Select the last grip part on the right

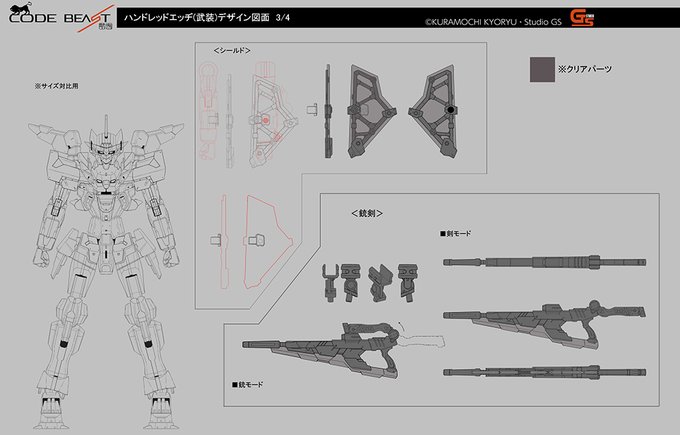pos(408,282)
